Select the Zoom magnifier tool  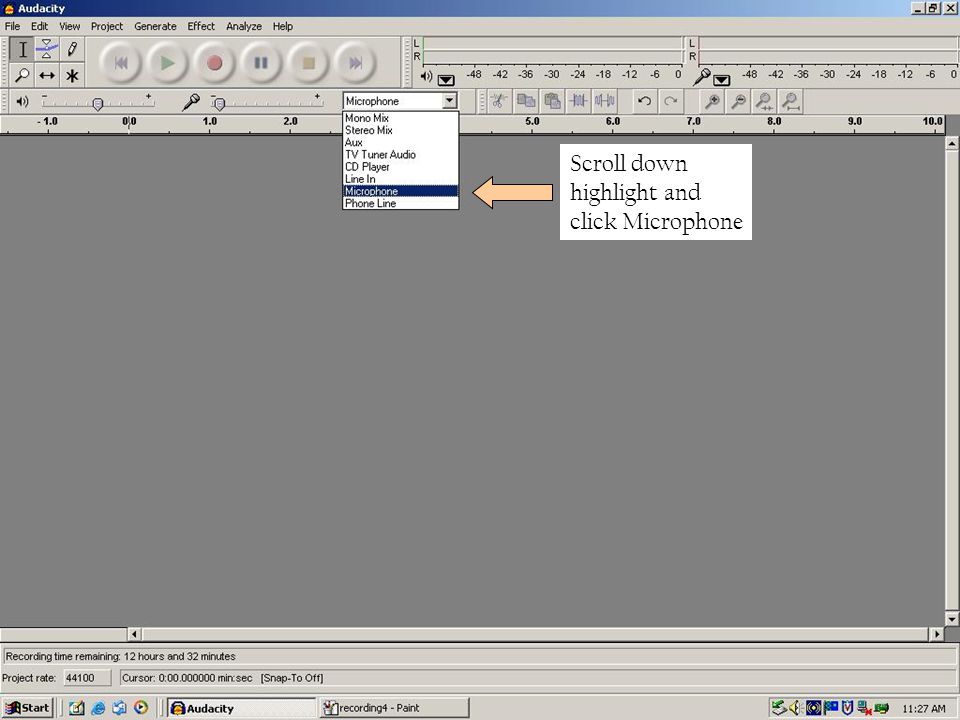click(x=22, y=75)
